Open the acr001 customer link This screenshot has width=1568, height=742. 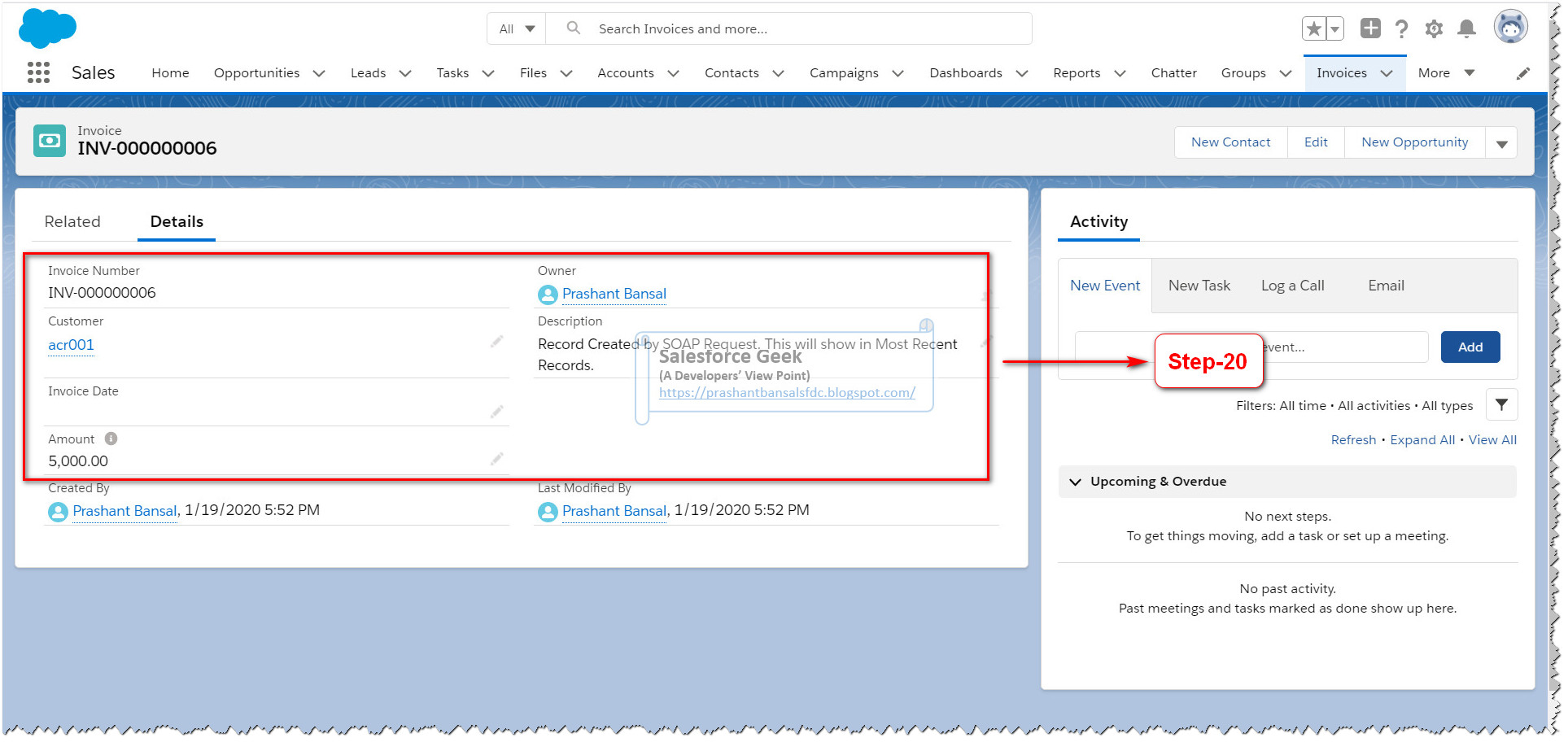click(x=71, y=345)
